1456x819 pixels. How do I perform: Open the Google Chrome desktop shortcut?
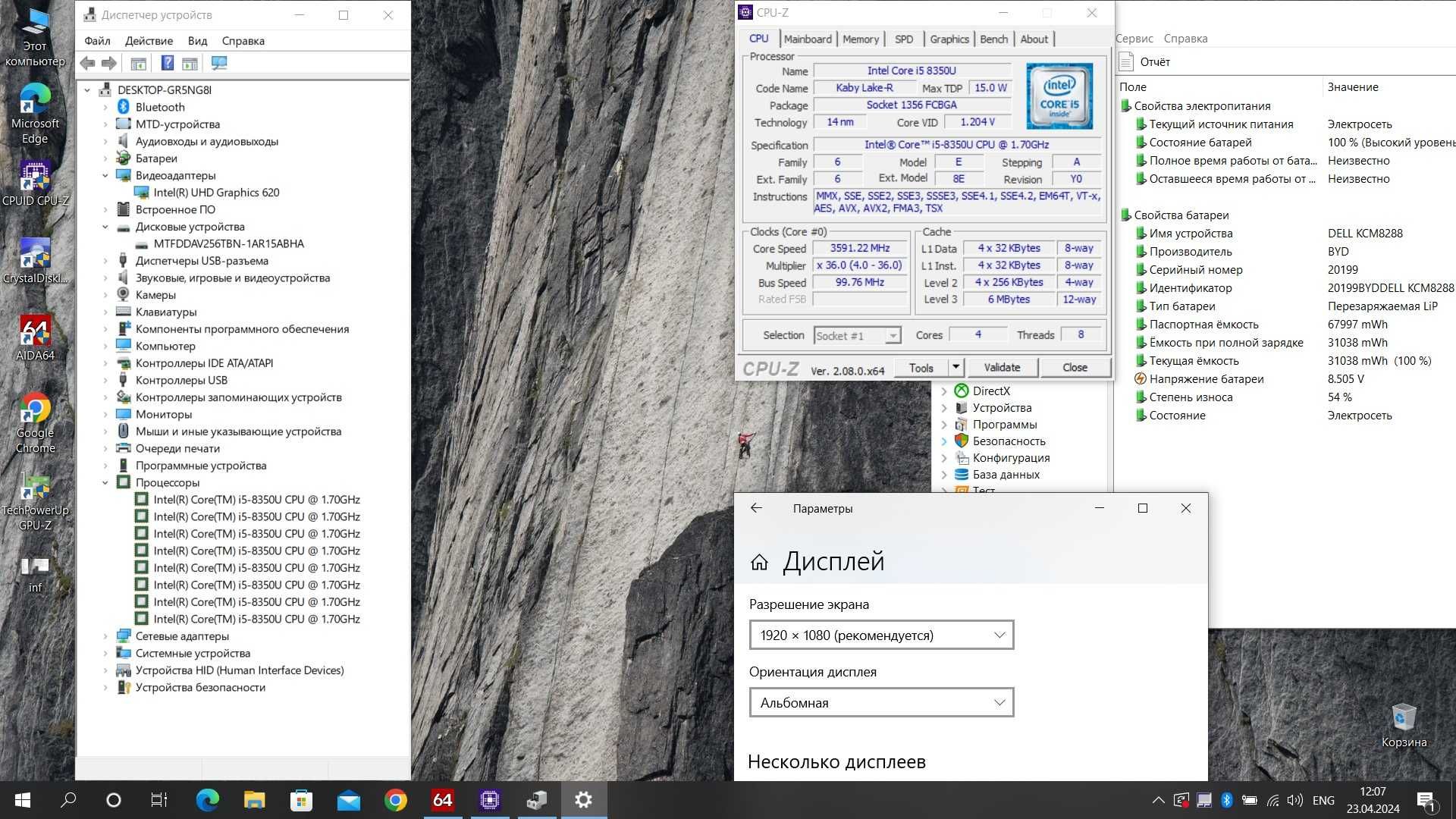[x=35, y=423]
